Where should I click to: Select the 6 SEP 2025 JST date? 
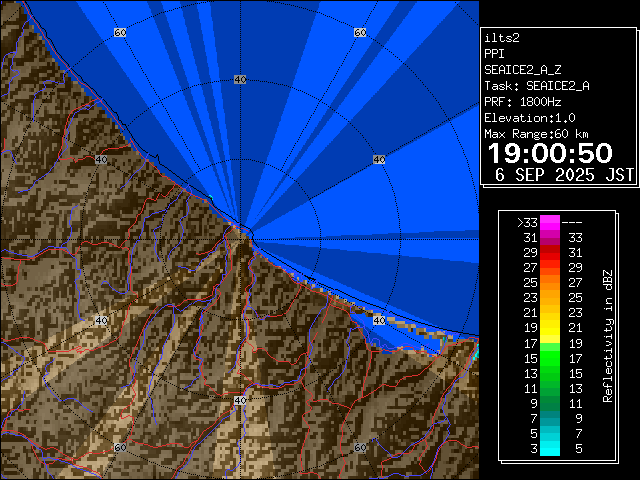pos(564,174)
